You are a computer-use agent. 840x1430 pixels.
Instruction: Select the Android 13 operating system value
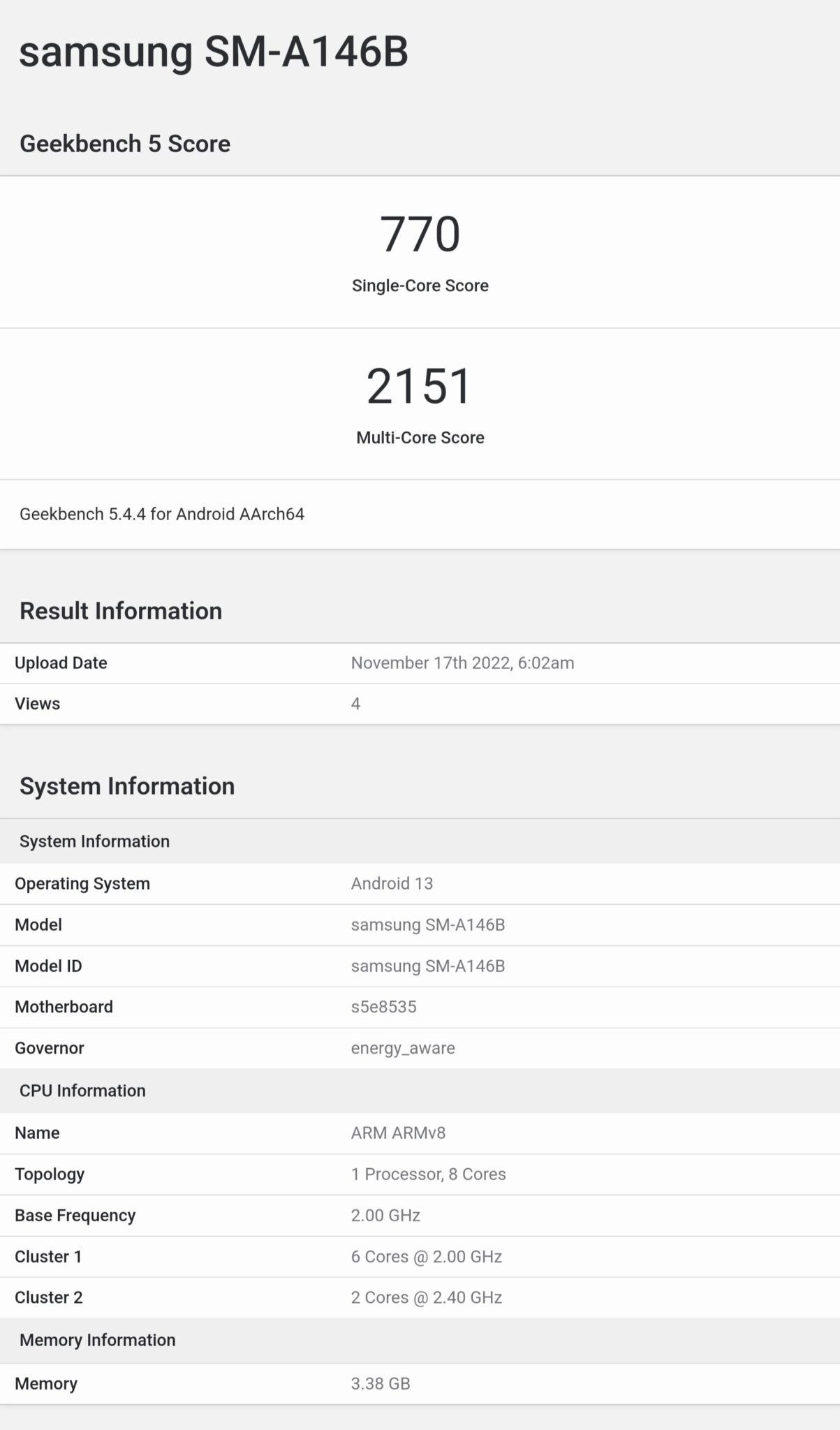392,884
